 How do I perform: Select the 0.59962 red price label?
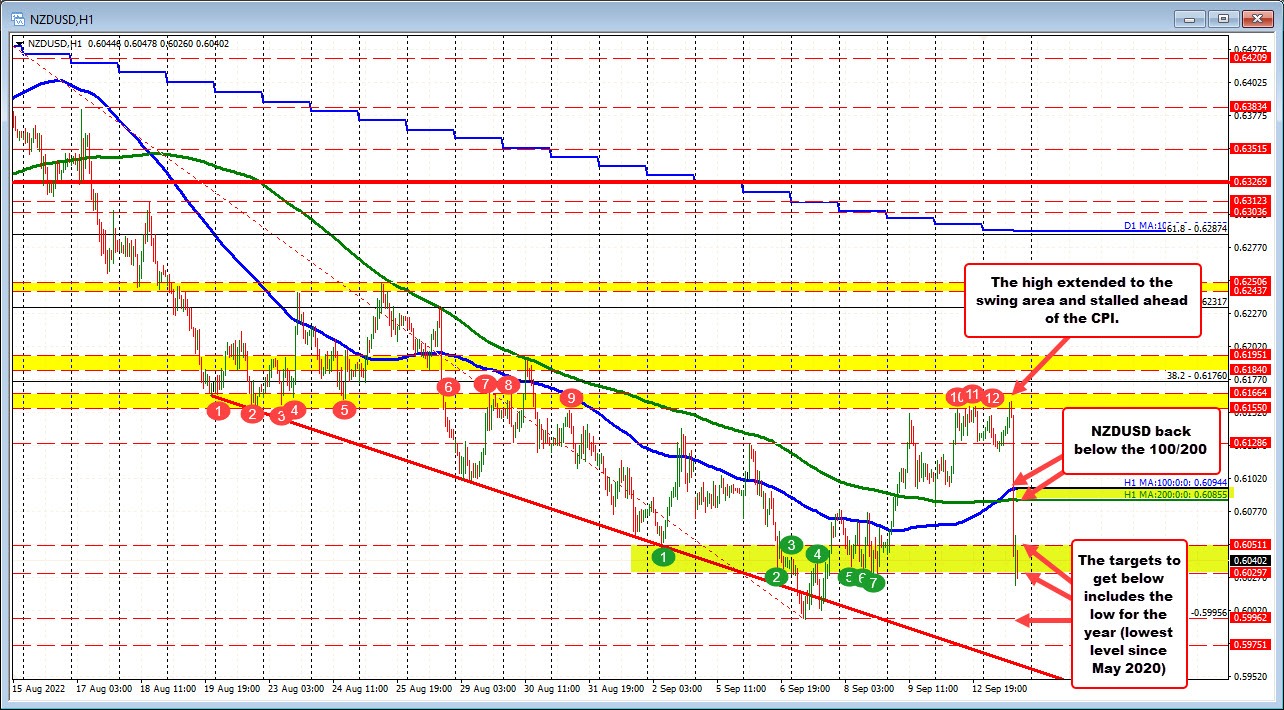(1249, 618)
